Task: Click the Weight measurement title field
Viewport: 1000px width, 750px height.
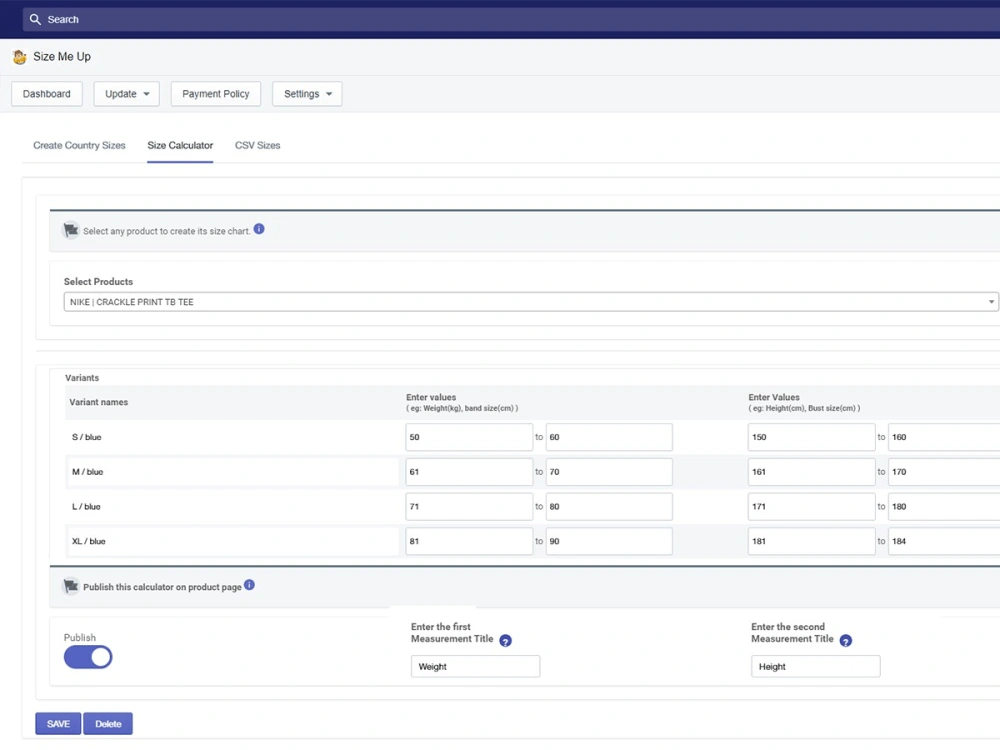Action: point(475,666)
